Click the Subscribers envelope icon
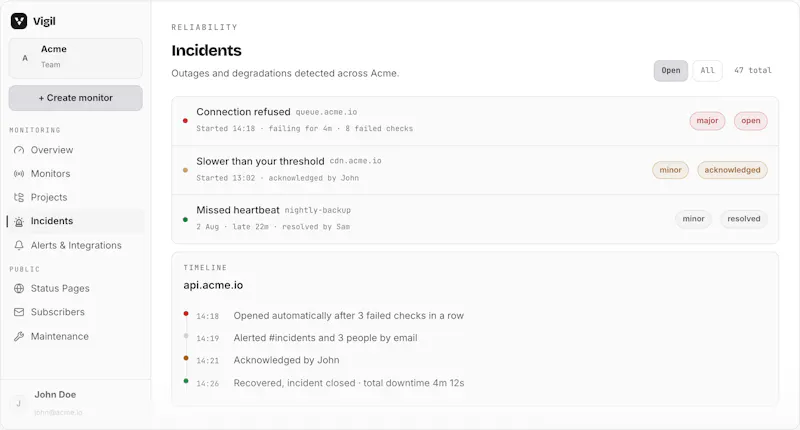800x430 pixels. (19, 312)
